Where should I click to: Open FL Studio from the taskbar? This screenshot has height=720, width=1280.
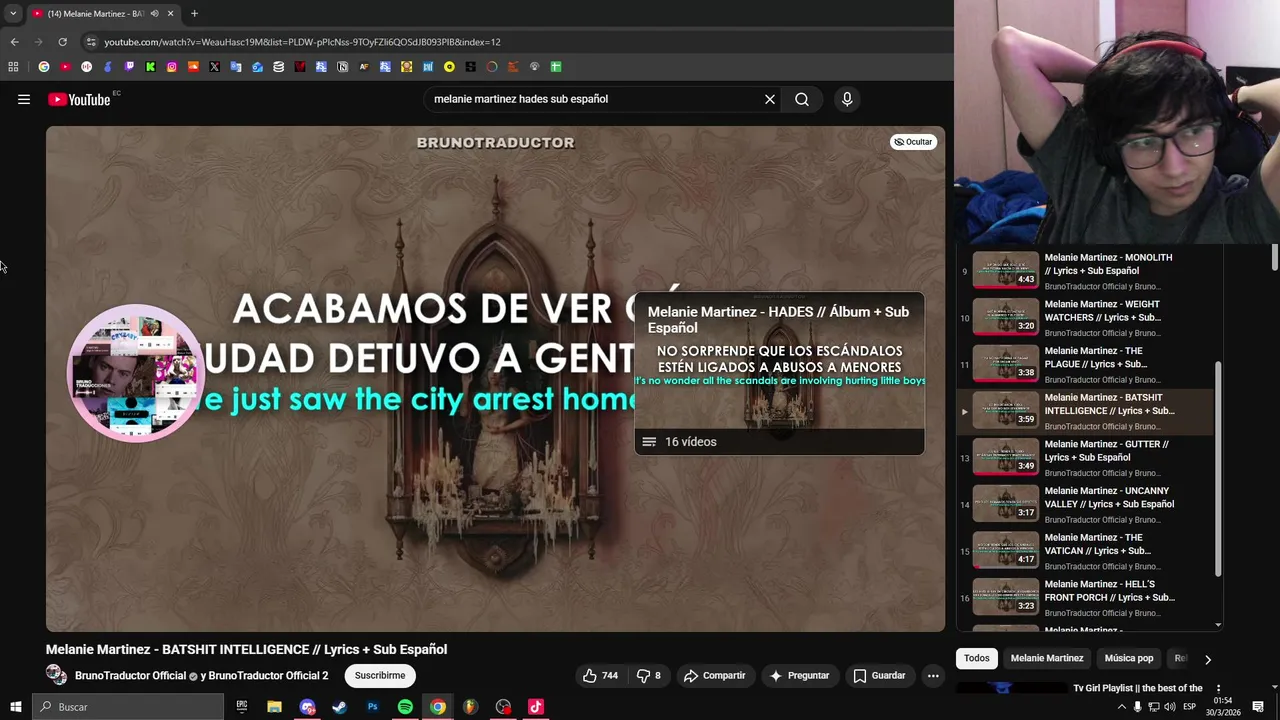coord(470,707)
